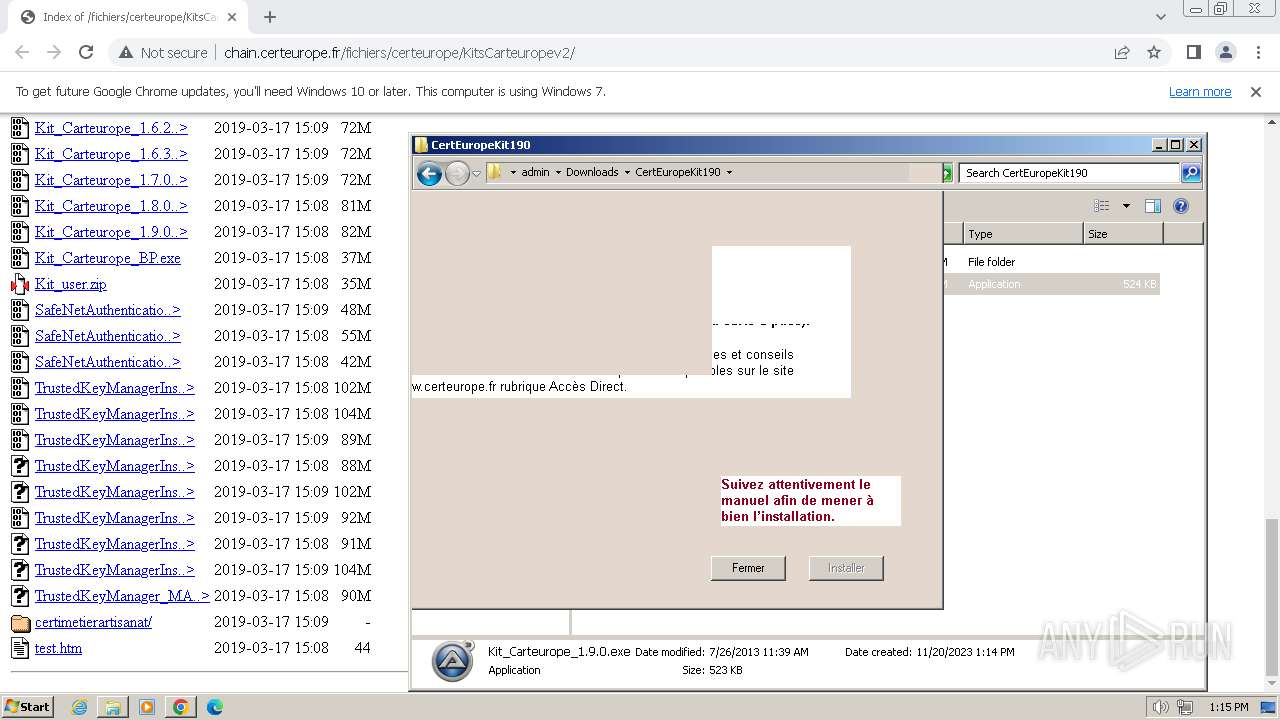Click the certimetierartisanat folder icon
This screenshot has width=1280, height=720.
[x=20, y=622]
